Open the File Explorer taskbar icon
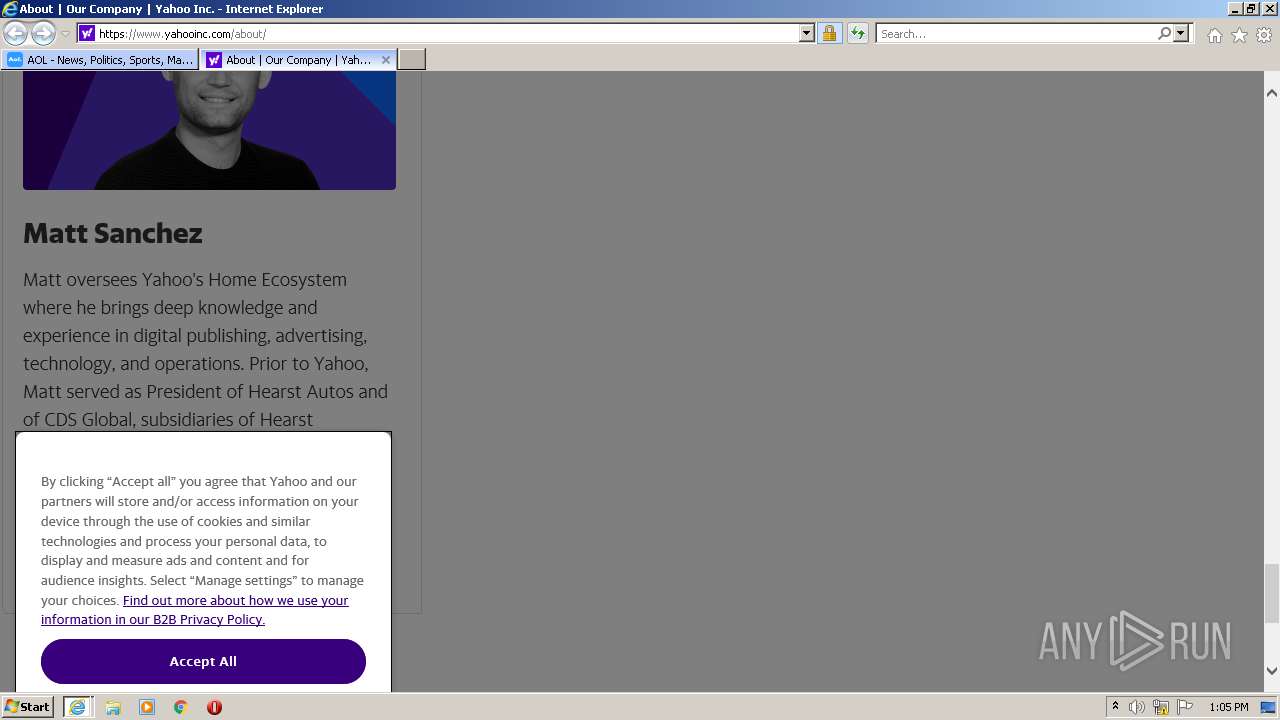Image resolution: width=1280 pixels, height=720 pixels. tap(113, 707)
